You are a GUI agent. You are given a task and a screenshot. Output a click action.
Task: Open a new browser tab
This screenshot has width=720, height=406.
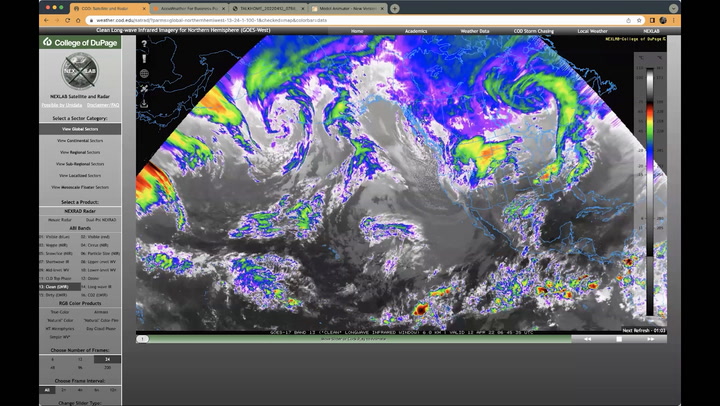tap(394, 8)
